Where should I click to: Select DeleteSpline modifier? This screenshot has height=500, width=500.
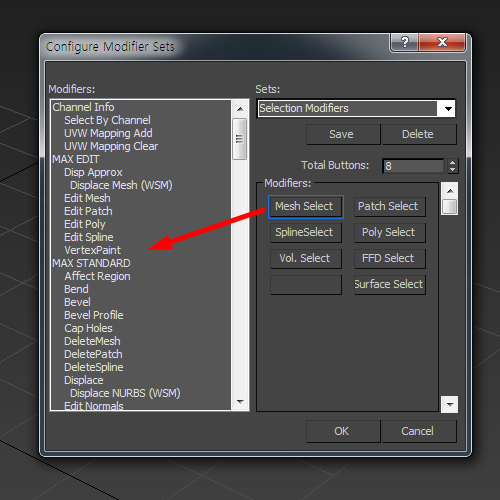pyautogui.click(x=94, y=367)
